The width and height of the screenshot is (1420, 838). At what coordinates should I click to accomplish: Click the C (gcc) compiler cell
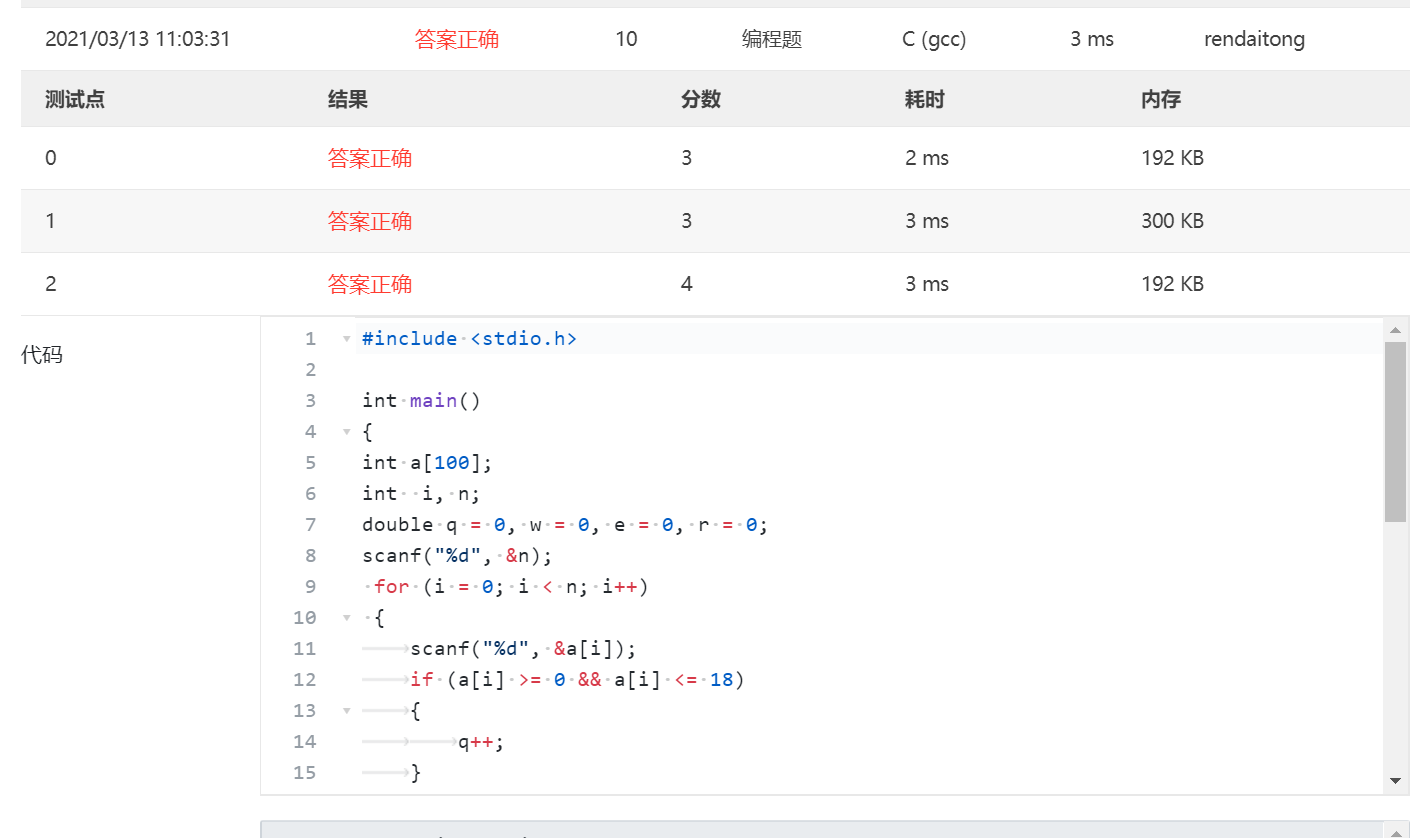pos(934,39)
